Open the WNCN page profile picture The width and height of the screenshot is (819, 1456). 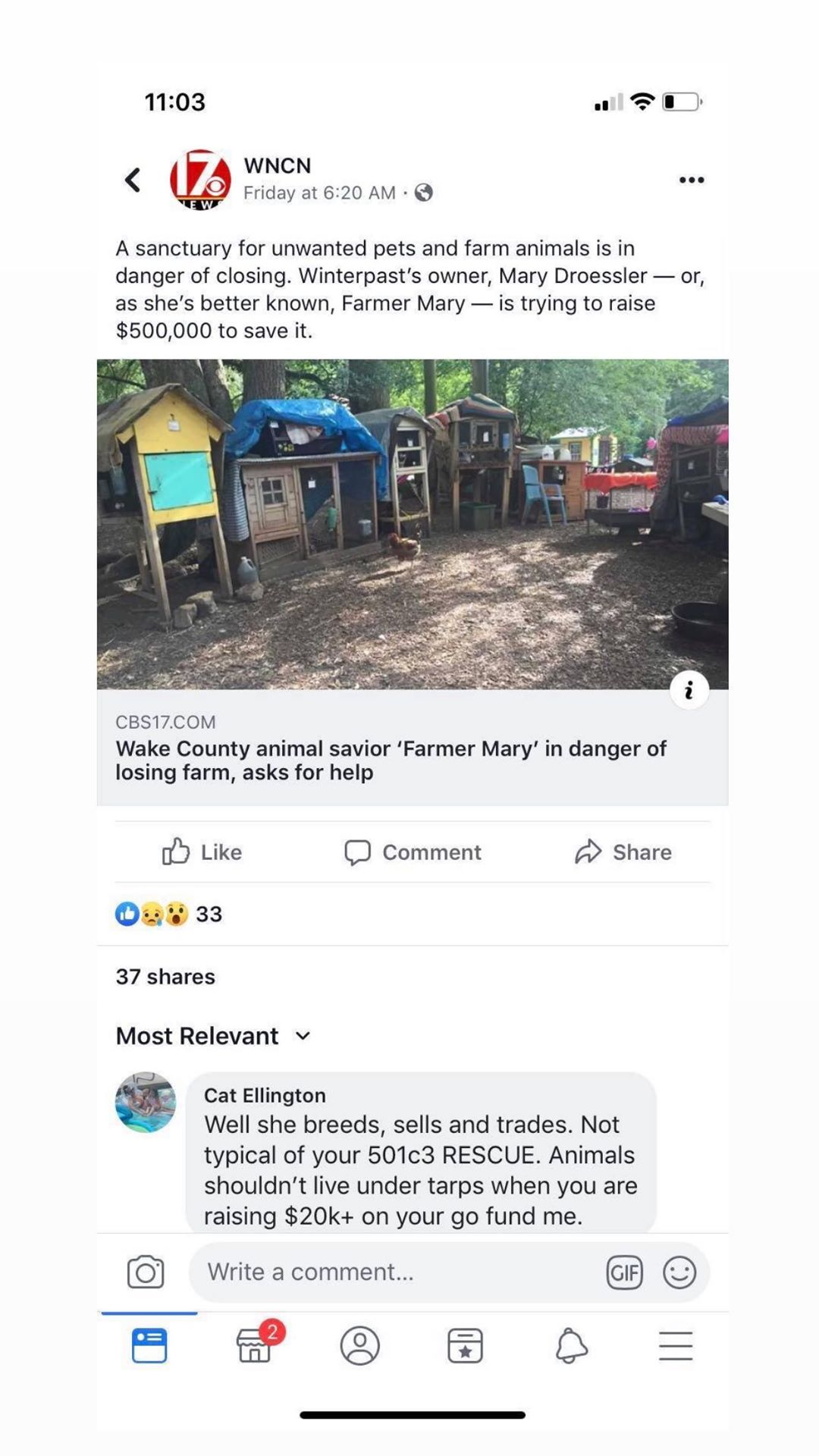point(199,180)
